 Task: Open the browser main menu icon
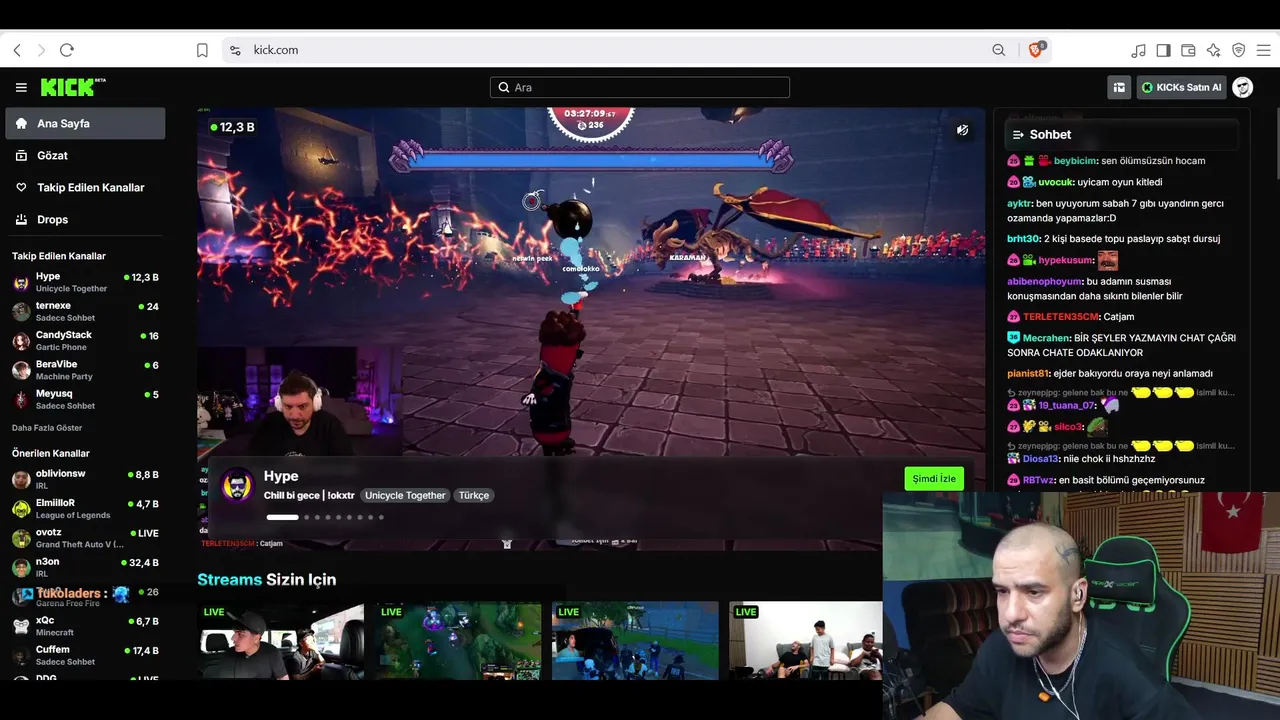(x=1264, y=50)
